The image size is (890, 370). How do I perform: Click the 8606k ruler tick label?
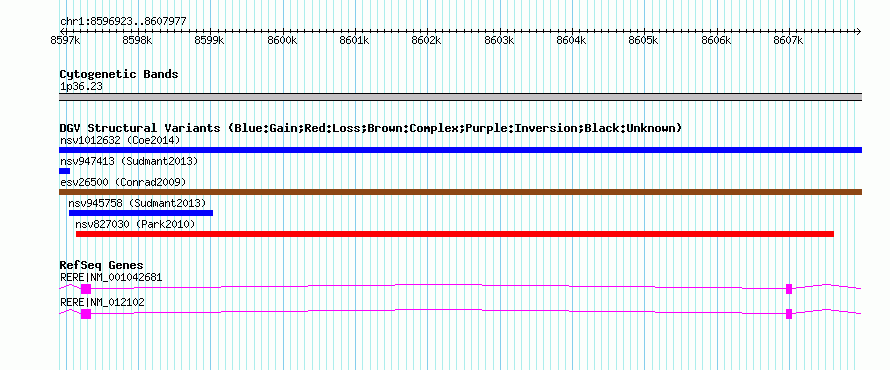[716, 40]
